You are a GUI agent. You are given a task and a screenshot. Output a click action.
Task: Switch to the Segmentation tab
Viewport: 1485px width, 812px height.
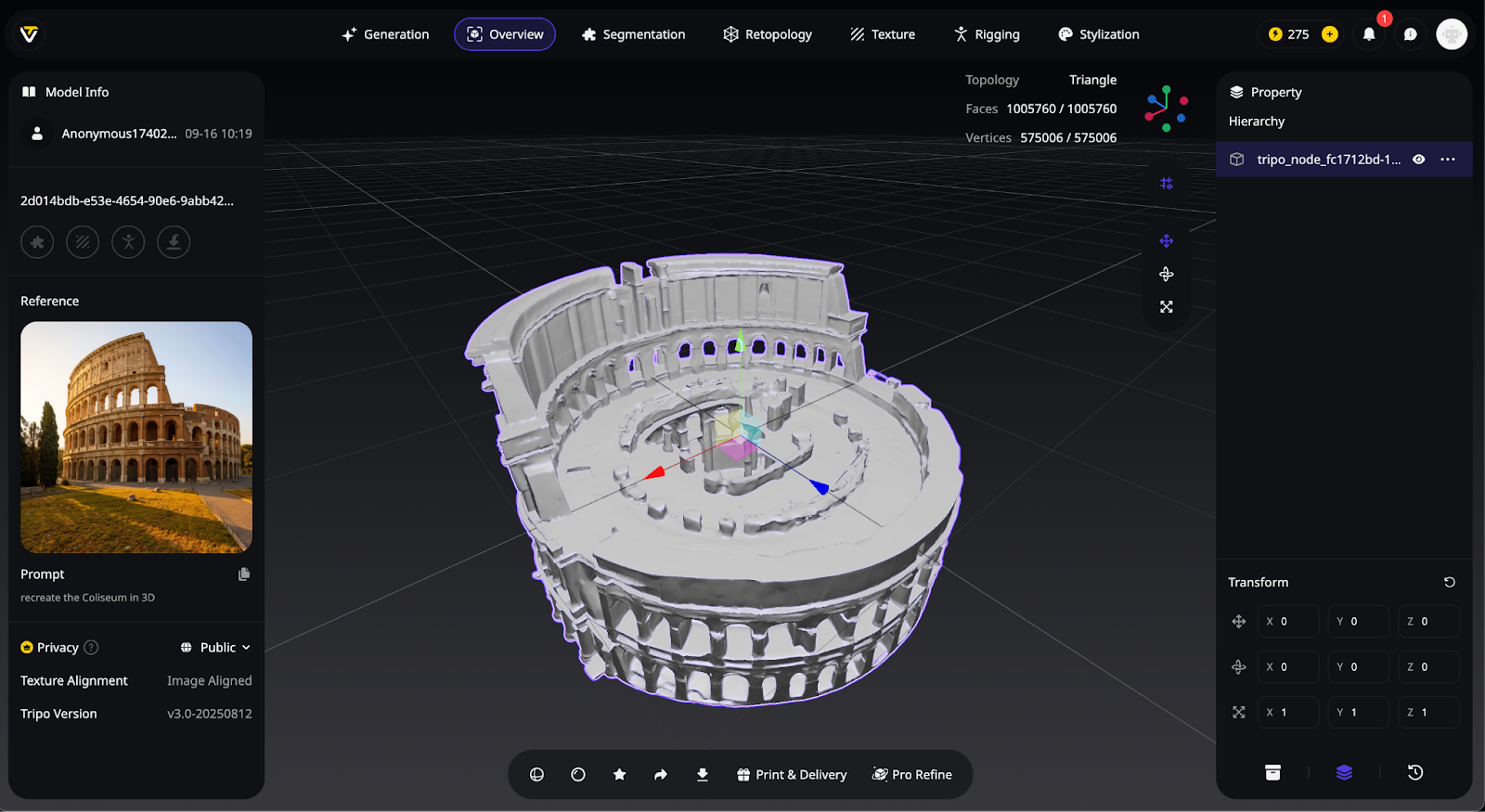click(x=634, y=34)
